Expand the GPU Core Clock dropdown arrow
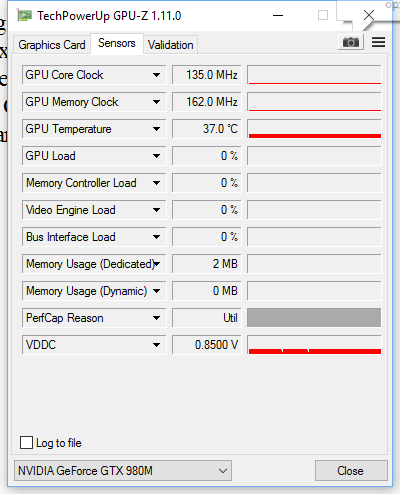The height and width of the screenshot is (494, 400). (x=156, y=75)
